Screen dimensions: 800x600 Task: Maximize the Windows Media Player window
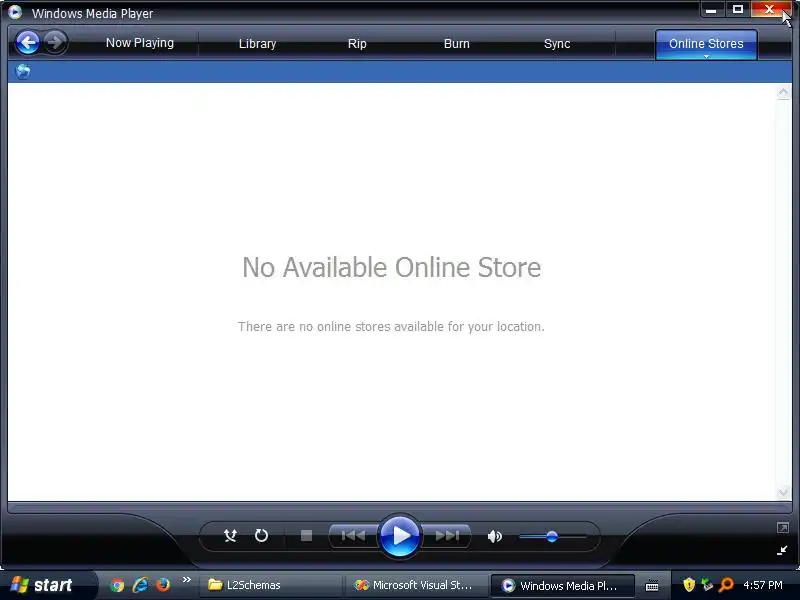pos(738,10)
